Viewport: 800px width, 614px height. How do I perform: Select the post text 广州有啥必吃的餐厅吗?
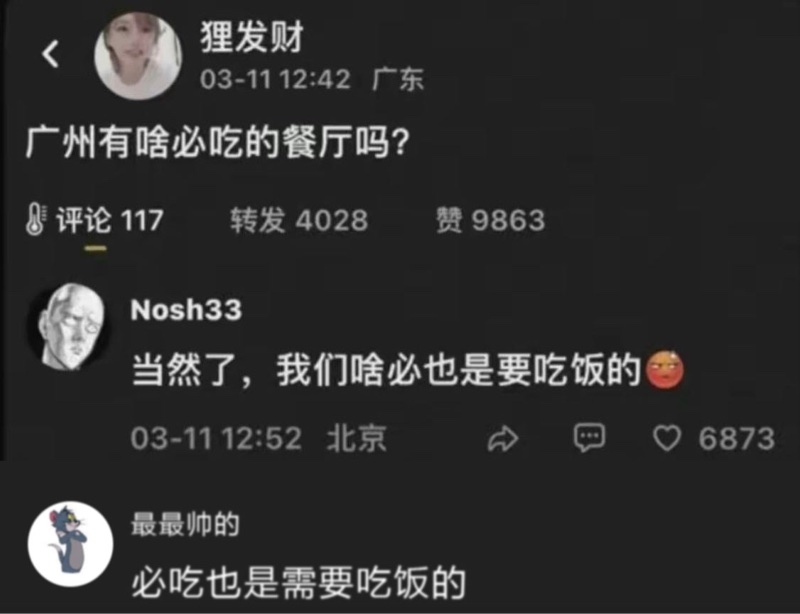(x=217, y=142)
